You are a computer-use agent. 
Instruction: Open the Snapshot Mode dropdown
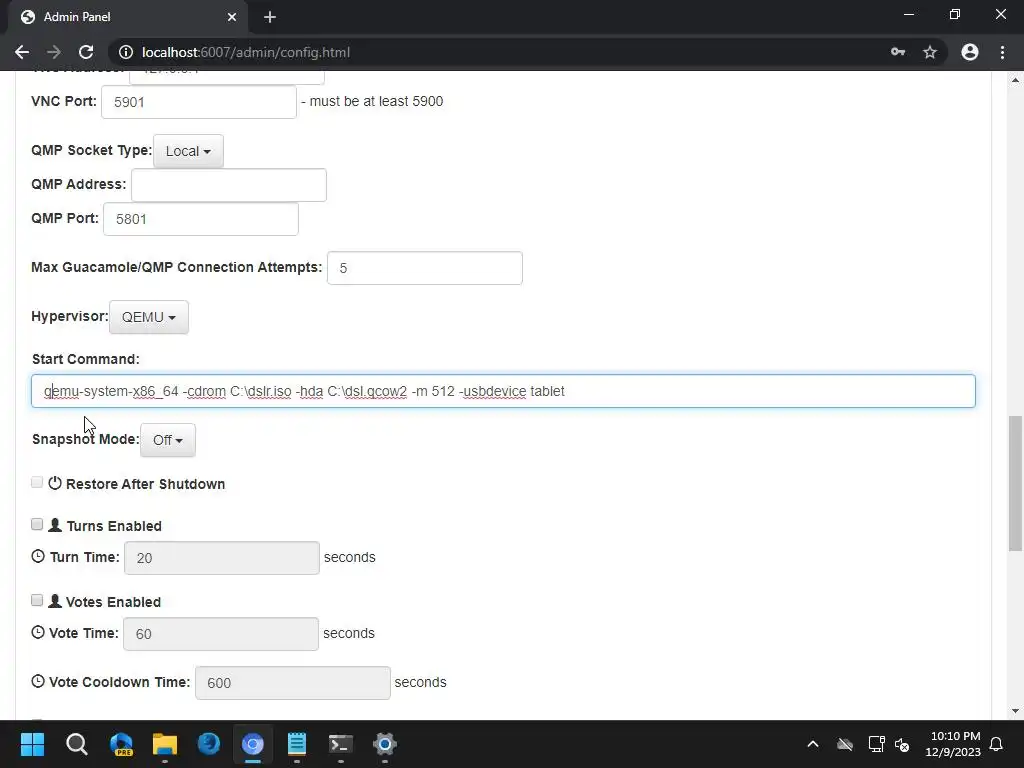(167, 440)
